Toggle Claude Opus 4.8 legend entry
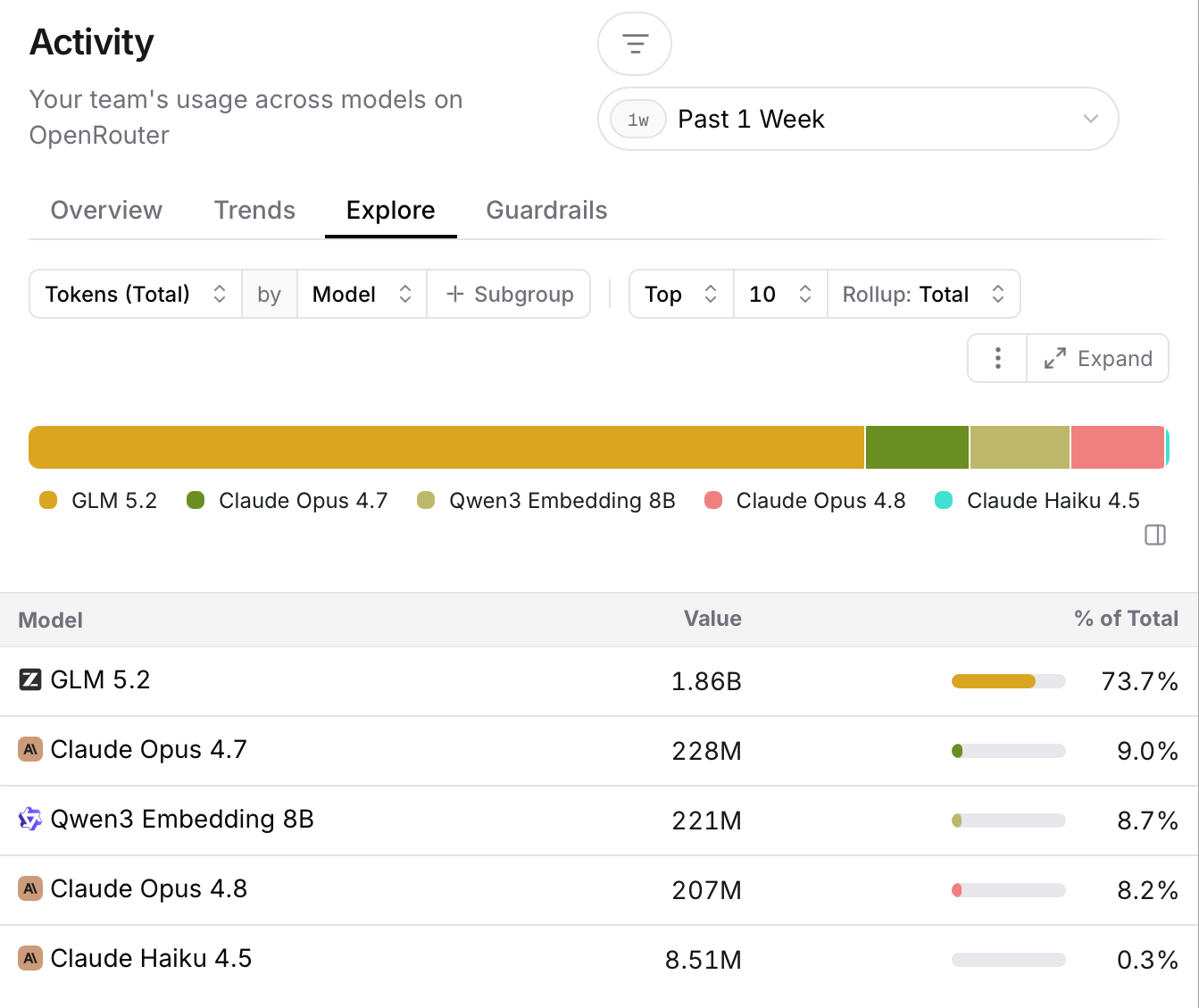The image size is (1199, 1008). (805, 500)
